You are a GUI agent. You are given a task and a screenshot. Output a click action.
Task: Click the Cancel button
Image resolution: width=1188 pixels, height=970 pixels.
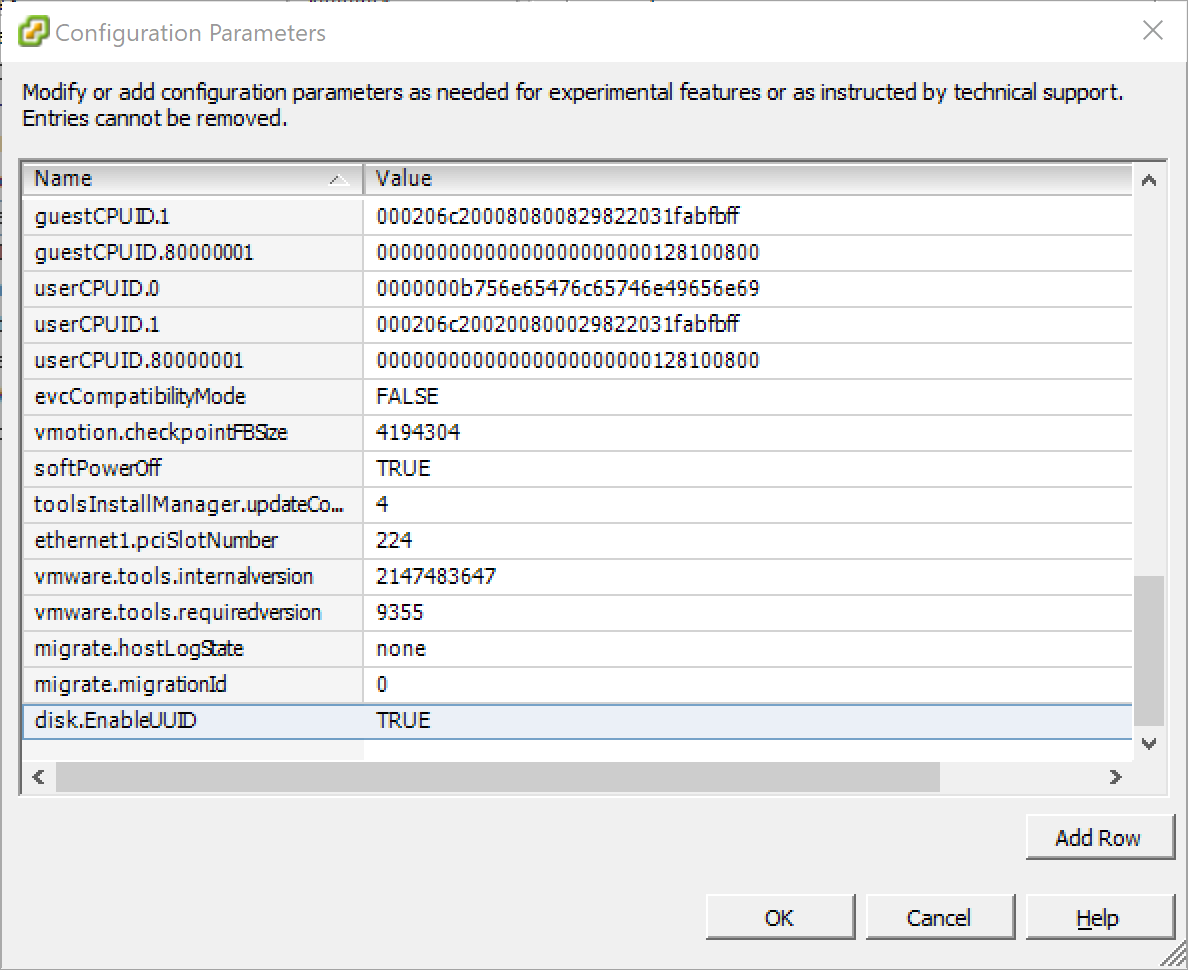pos(939,918)
